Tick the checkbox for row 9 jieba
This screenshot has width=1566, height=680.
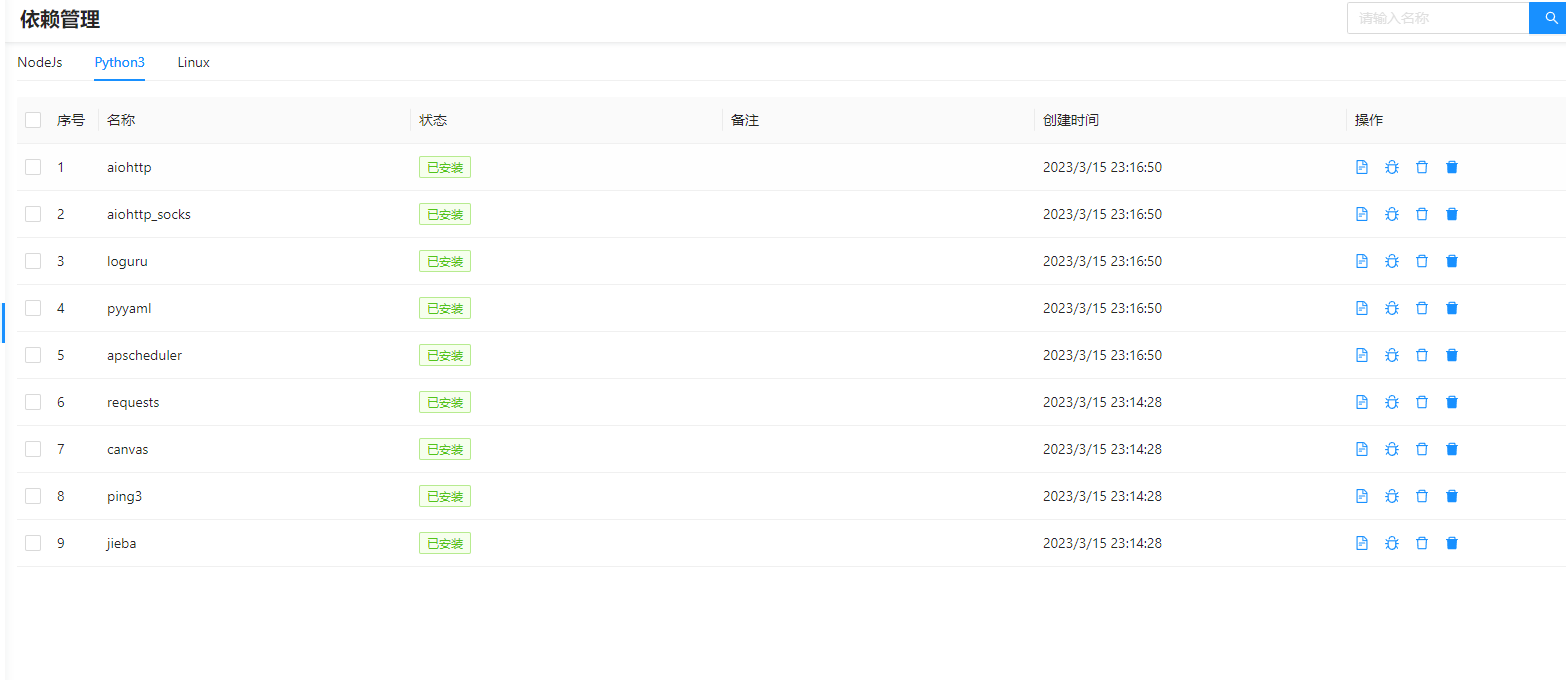tap(33, 542)
